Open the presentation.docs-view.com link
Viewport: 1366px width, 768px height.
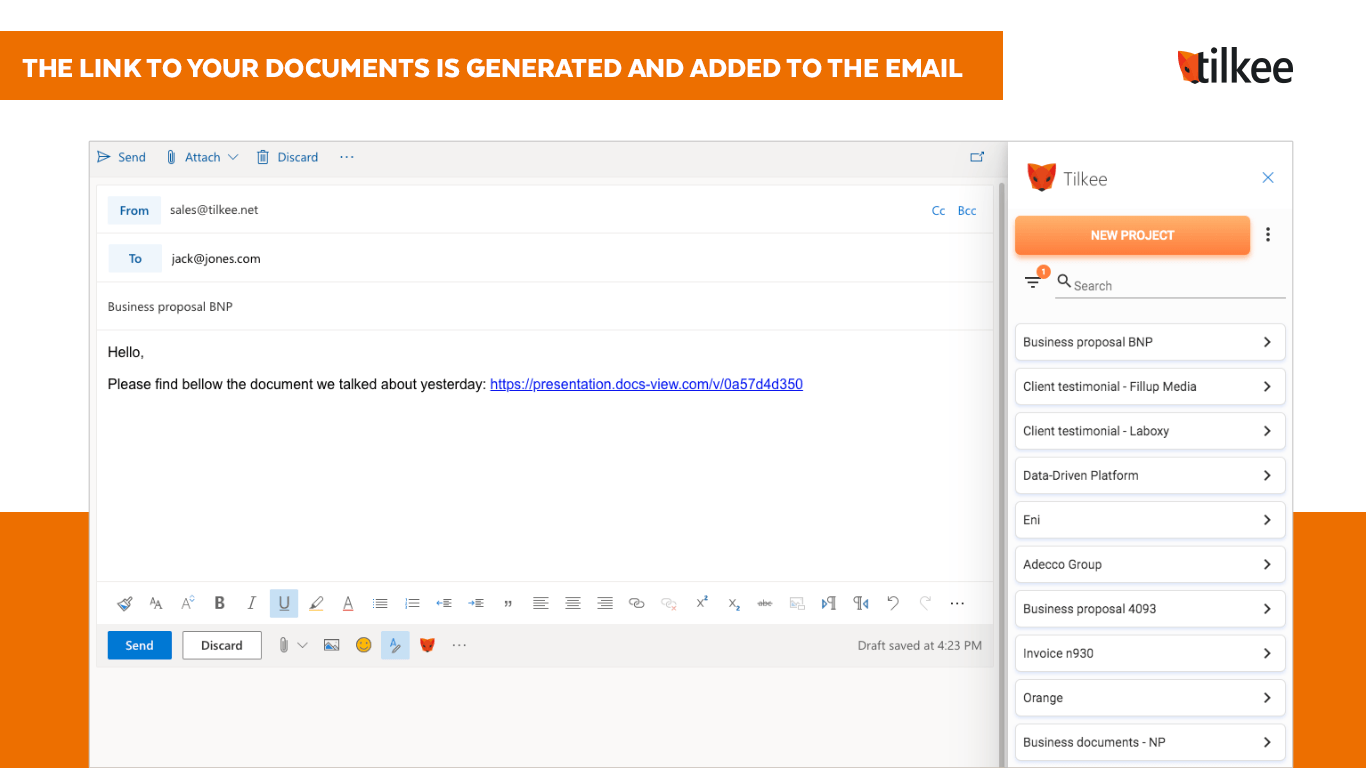click(646, 384)
